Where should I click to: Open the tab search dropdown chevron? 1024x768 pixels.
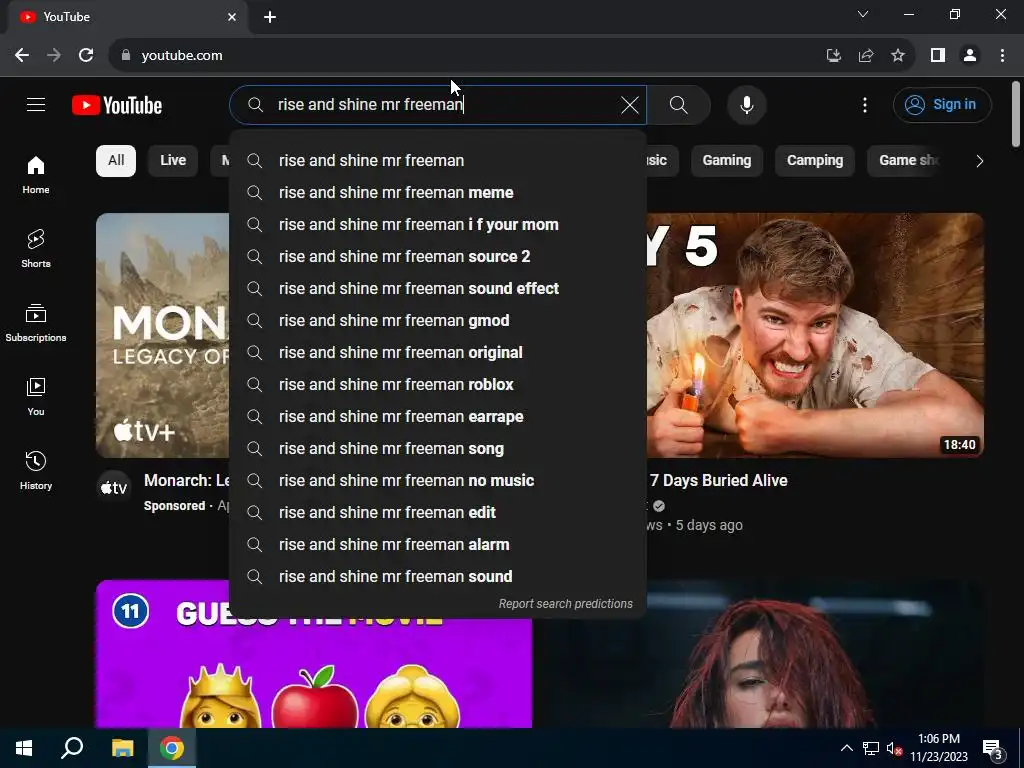[863, 14]
